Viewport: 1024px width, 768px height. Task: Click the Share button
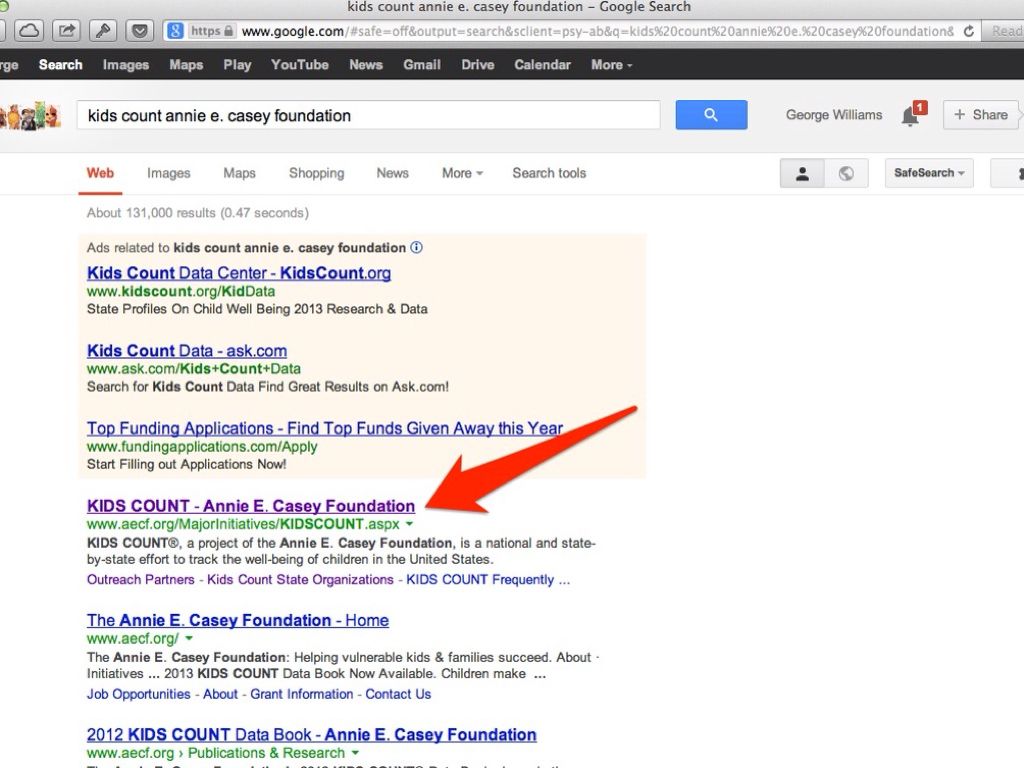pos(981,115)
